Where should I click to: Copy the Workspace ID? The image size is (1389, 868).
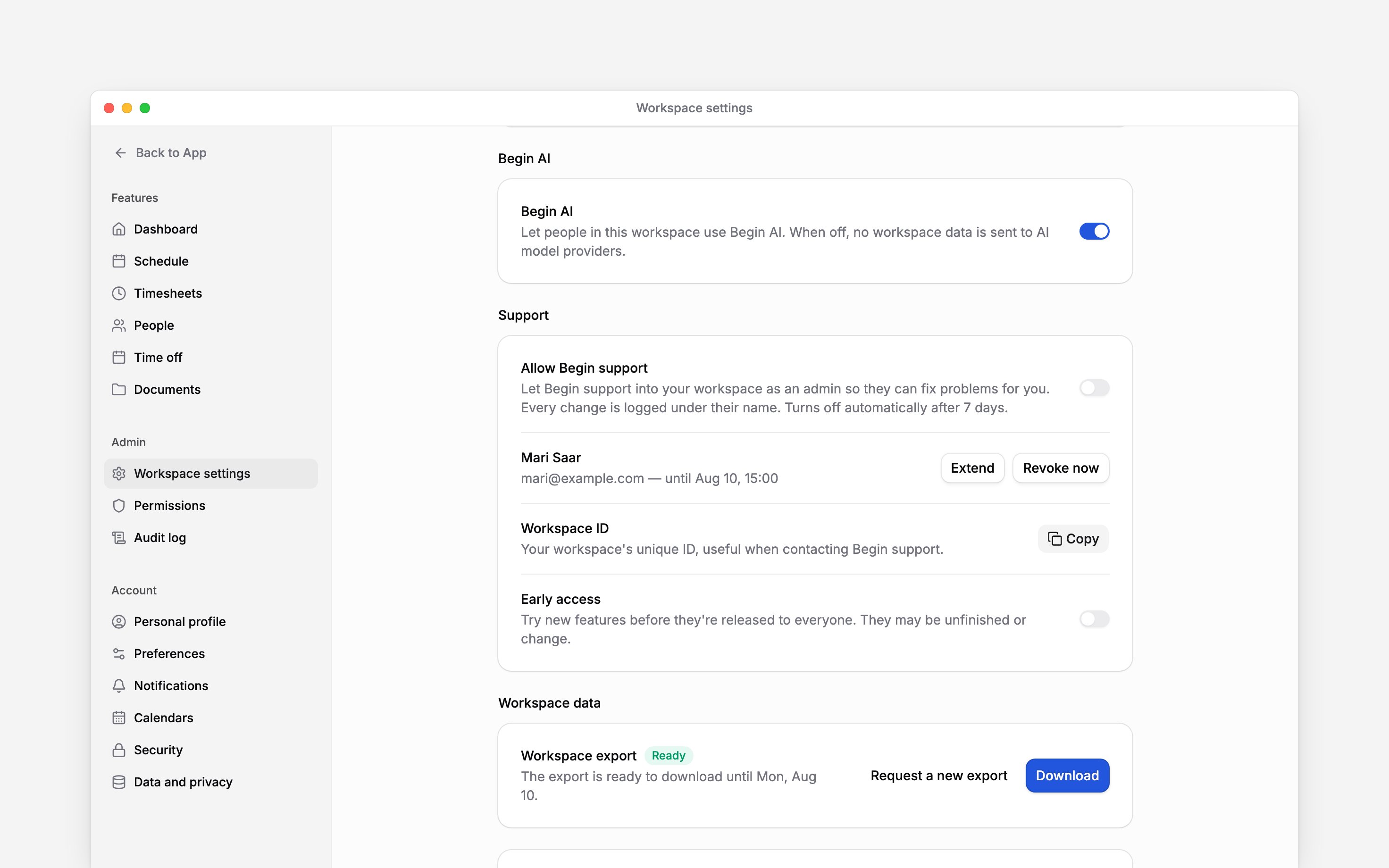[x=1073, y=538]
